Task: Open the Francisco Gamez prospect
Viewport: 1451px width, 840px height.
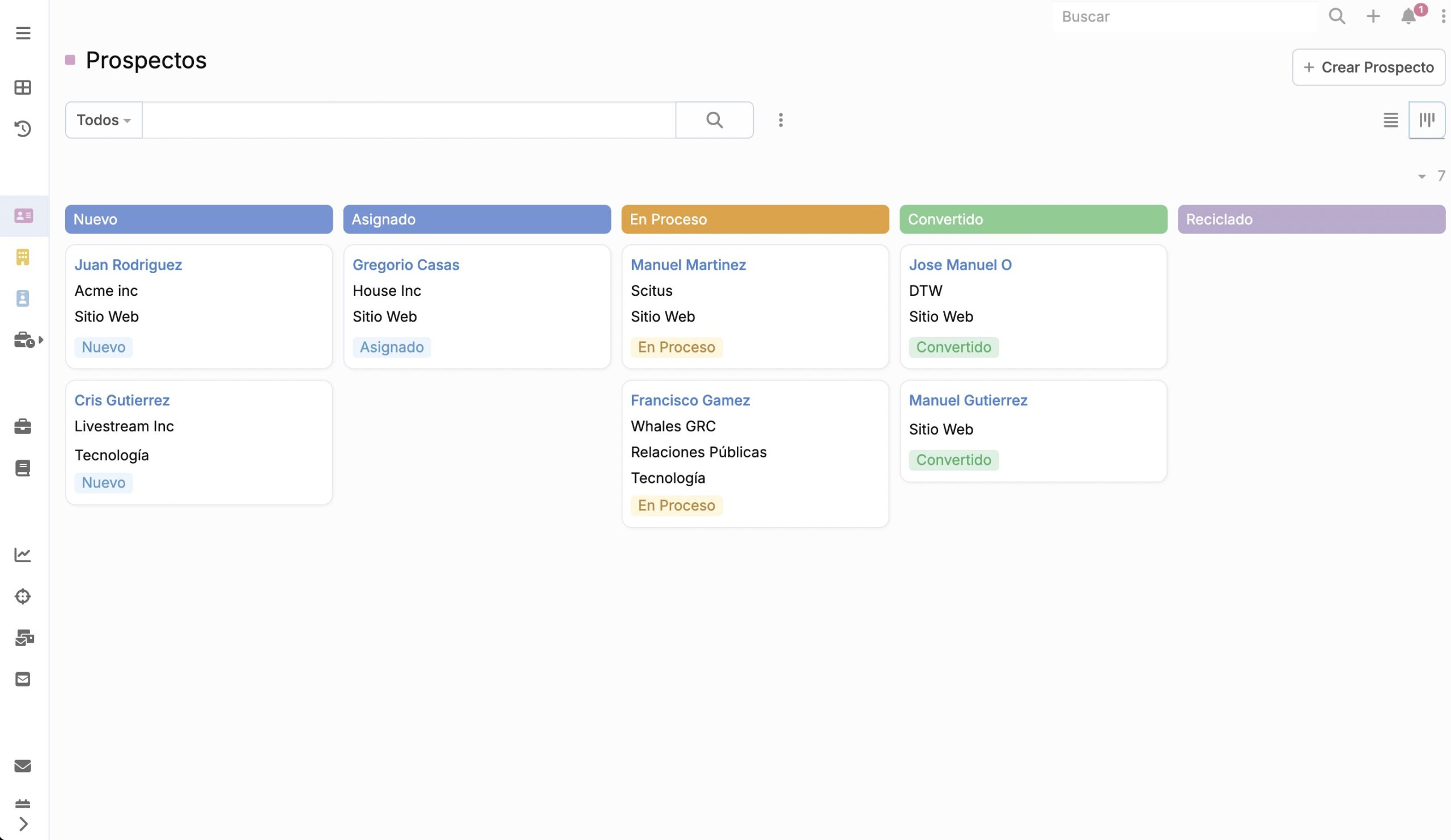Action: 690,400
